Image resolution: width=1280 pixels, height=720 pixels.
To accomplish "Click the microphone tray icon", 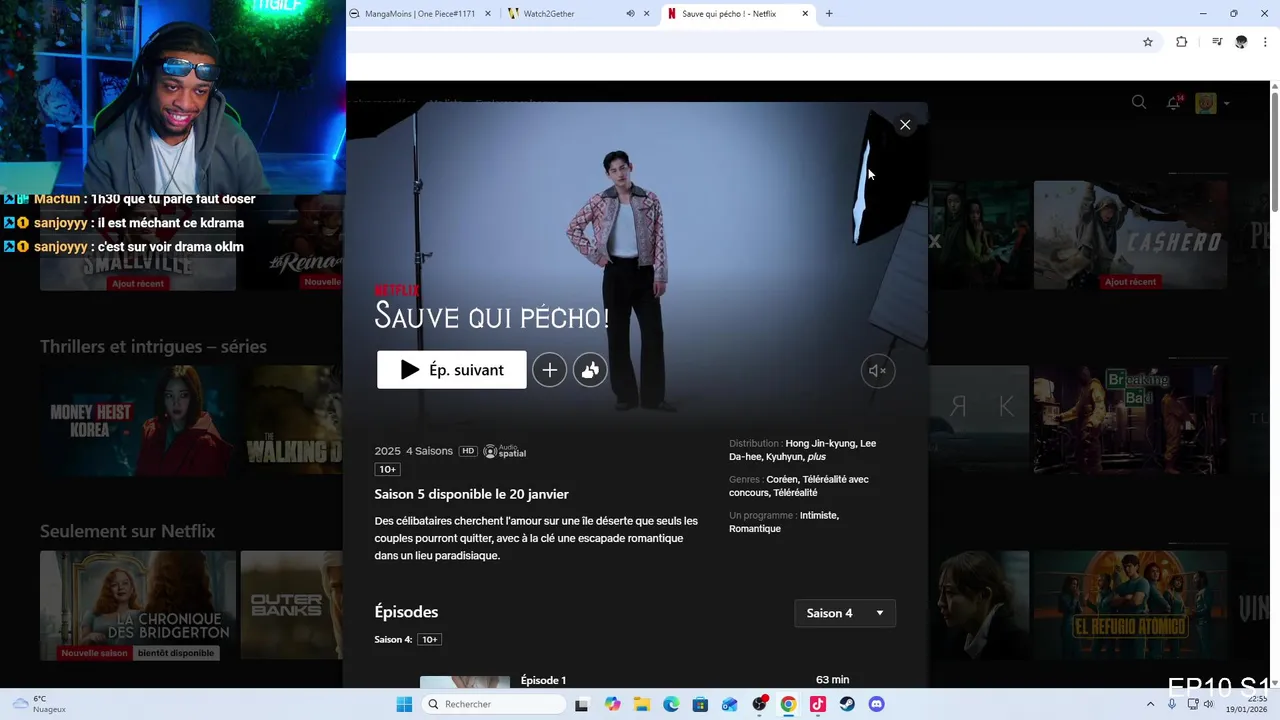I will click(x=1172, y=704).
